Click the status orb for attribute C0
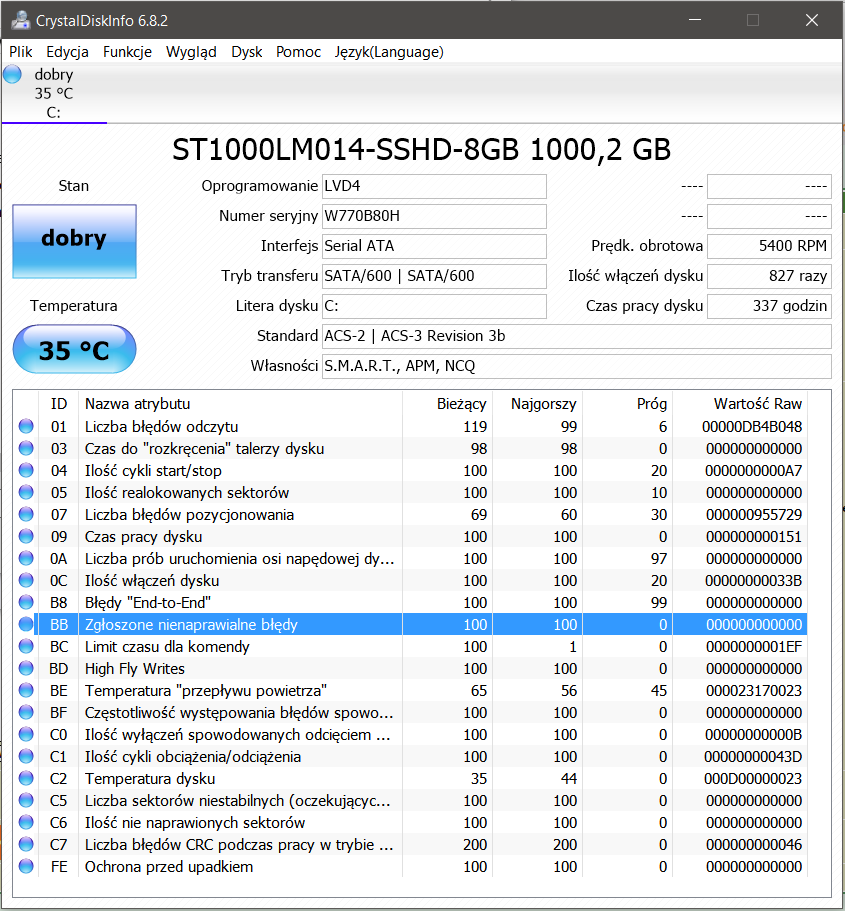 pyautogui.click(x=26, y=735)
